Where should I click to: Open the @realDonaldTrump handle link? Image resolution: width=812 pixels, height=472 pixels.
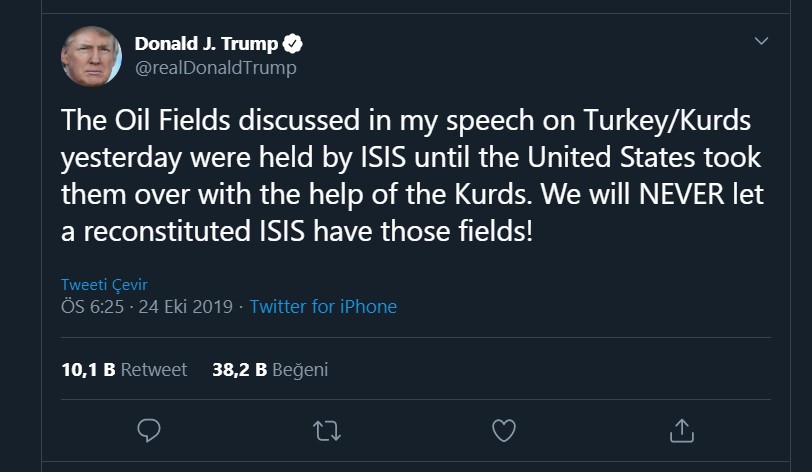215,68
